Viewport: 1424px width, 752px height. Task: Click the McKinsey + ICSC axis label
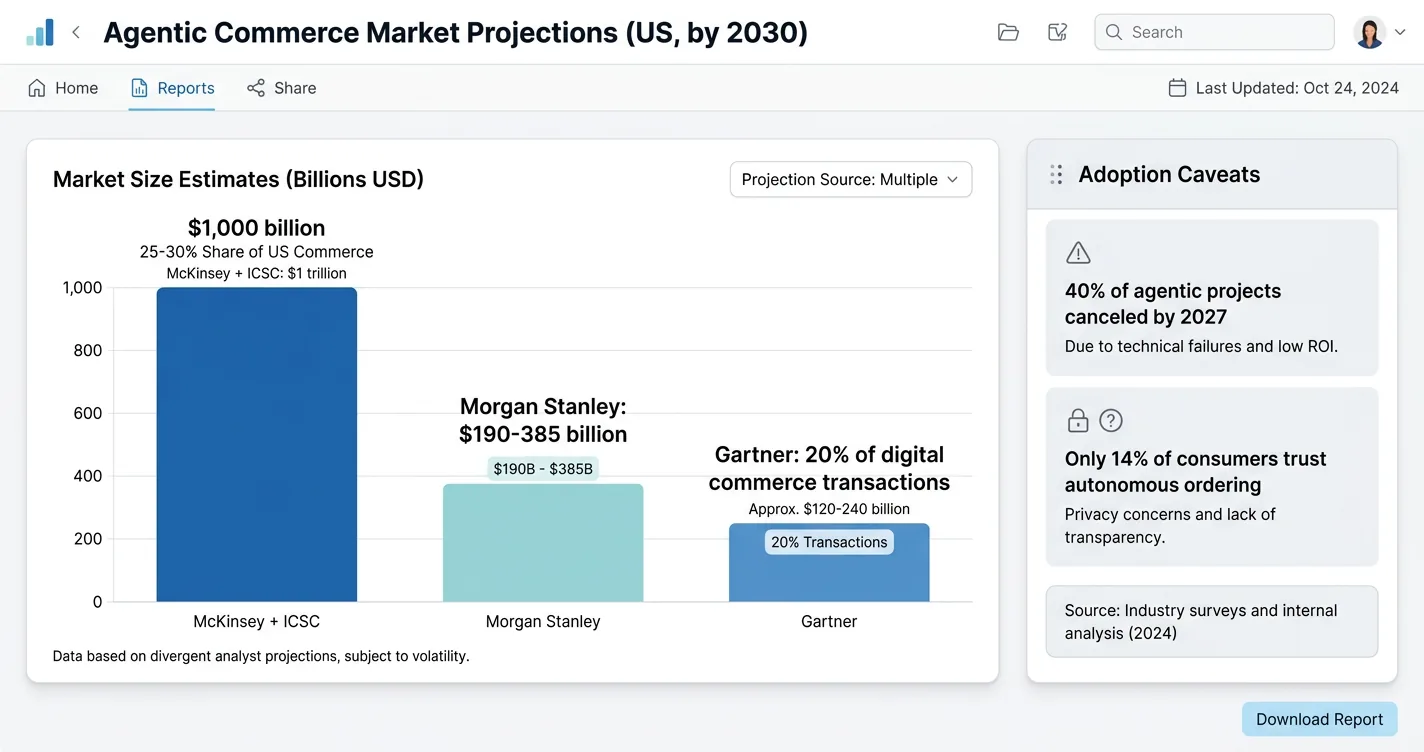[x=256, y=621]
